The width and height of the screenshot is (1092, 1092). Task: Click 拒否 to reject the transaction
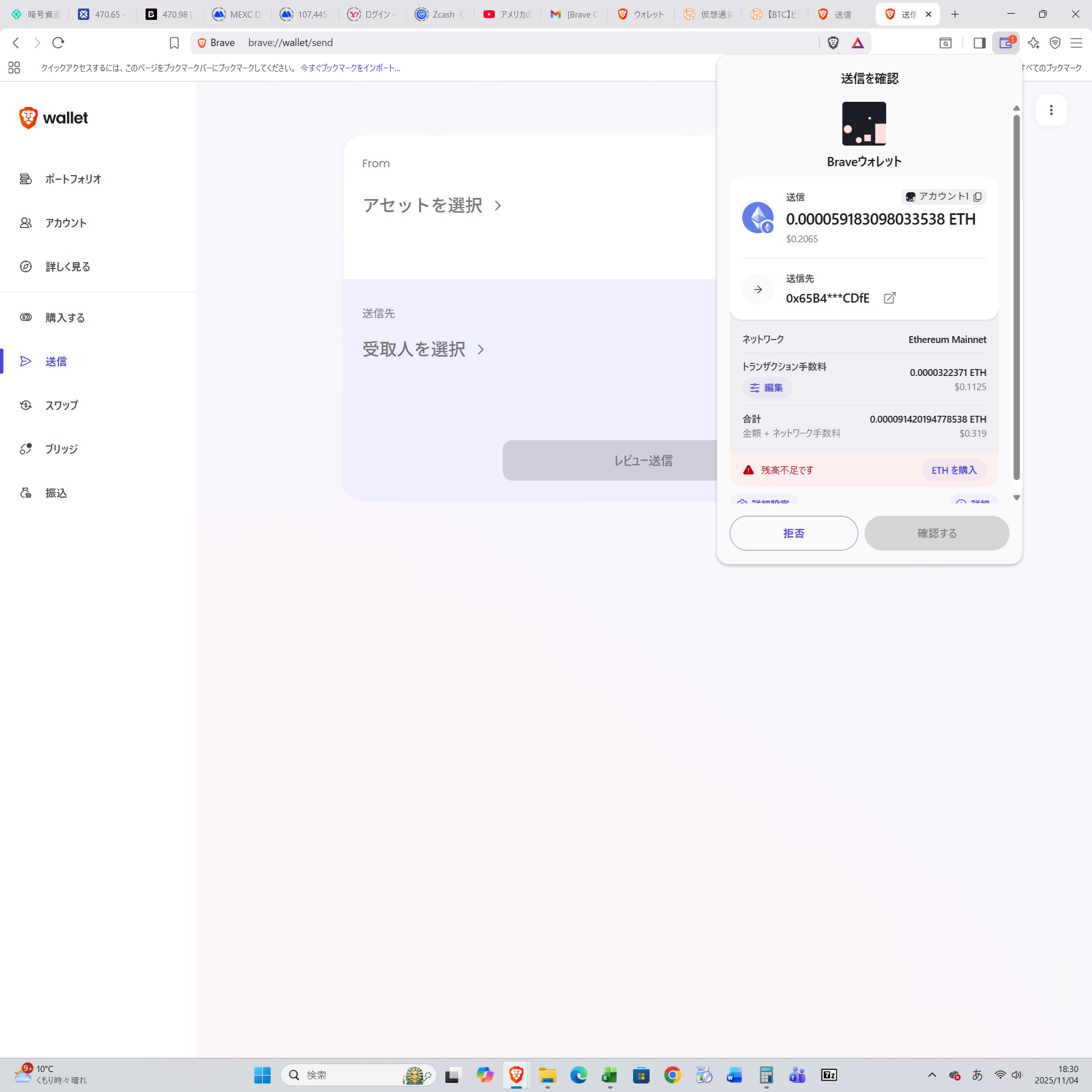click(793, 533)
